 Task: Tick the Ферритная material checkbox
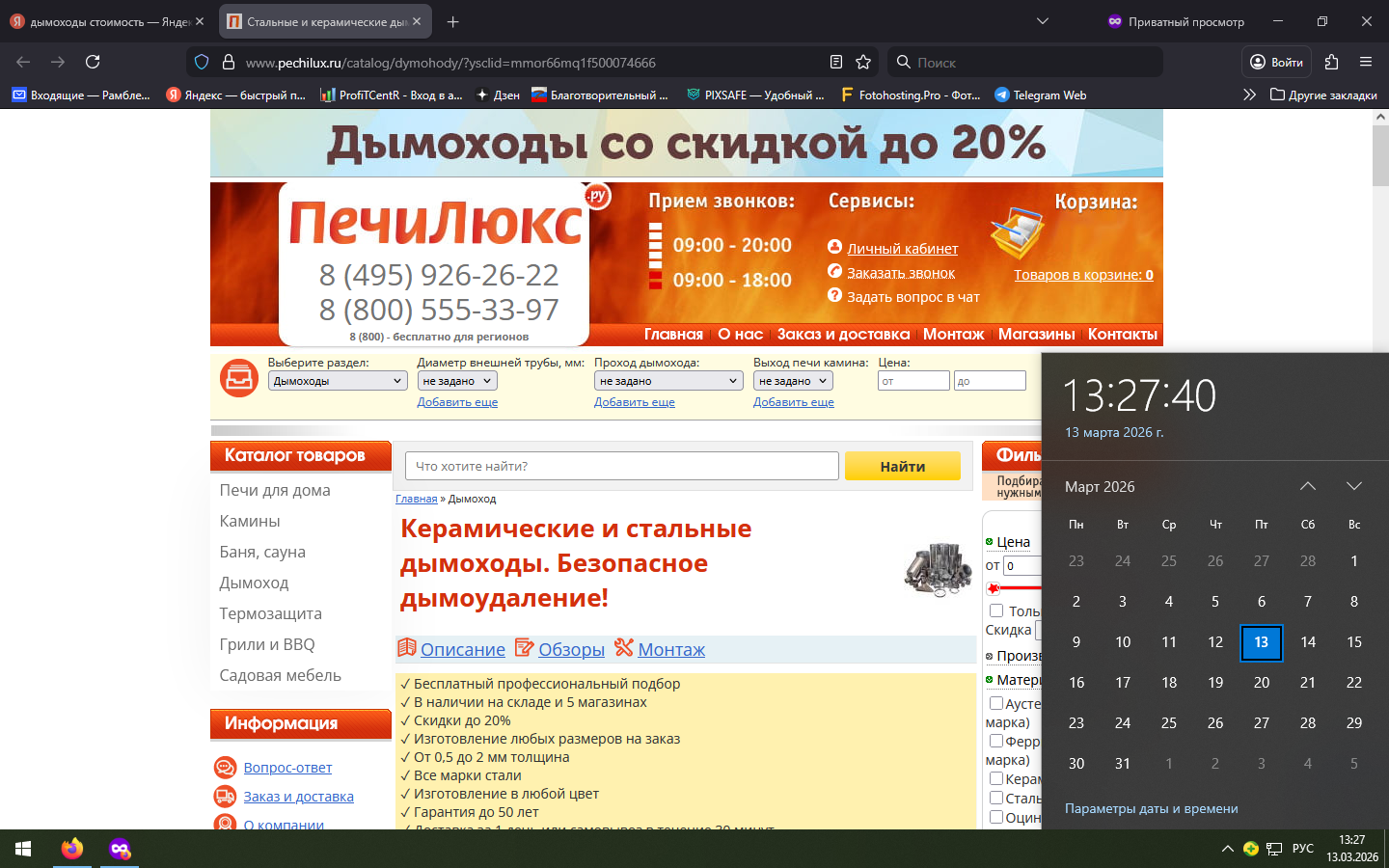tap(996, 741)
